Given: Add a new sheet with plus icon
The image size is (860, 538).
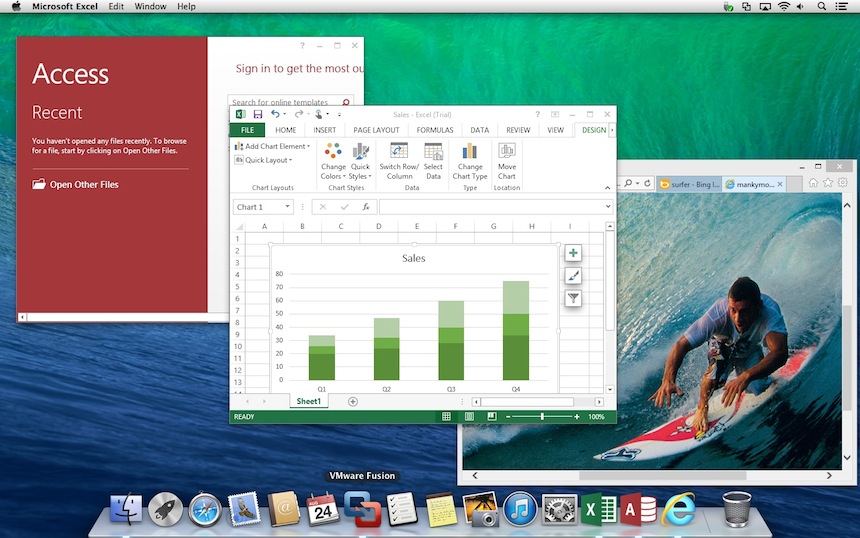Looking at the screenshot, I should (353, 401).
